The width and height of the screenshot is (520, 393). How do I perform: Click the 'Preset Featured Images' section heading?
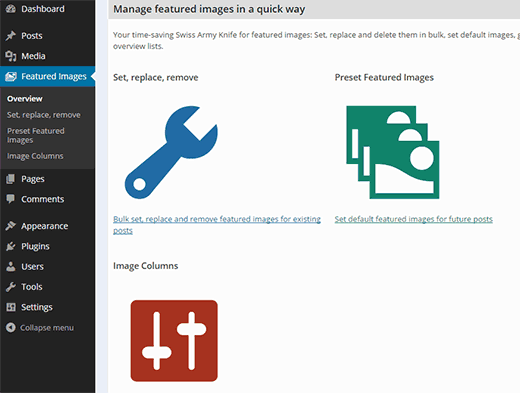[x=384, y=77]
